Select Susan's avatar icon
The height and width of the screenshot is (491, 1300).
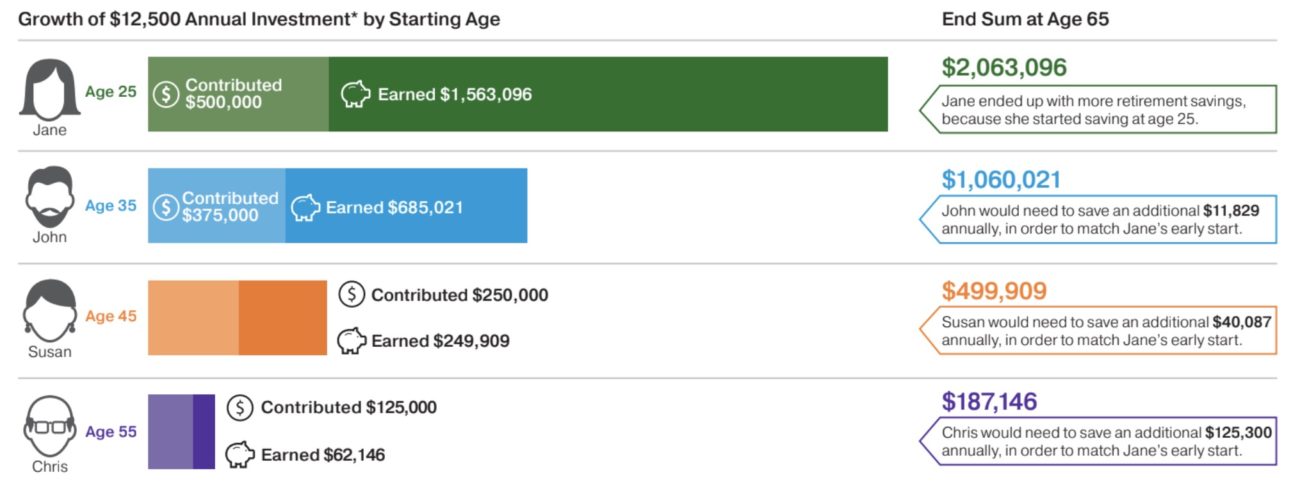tap(50, 309)
